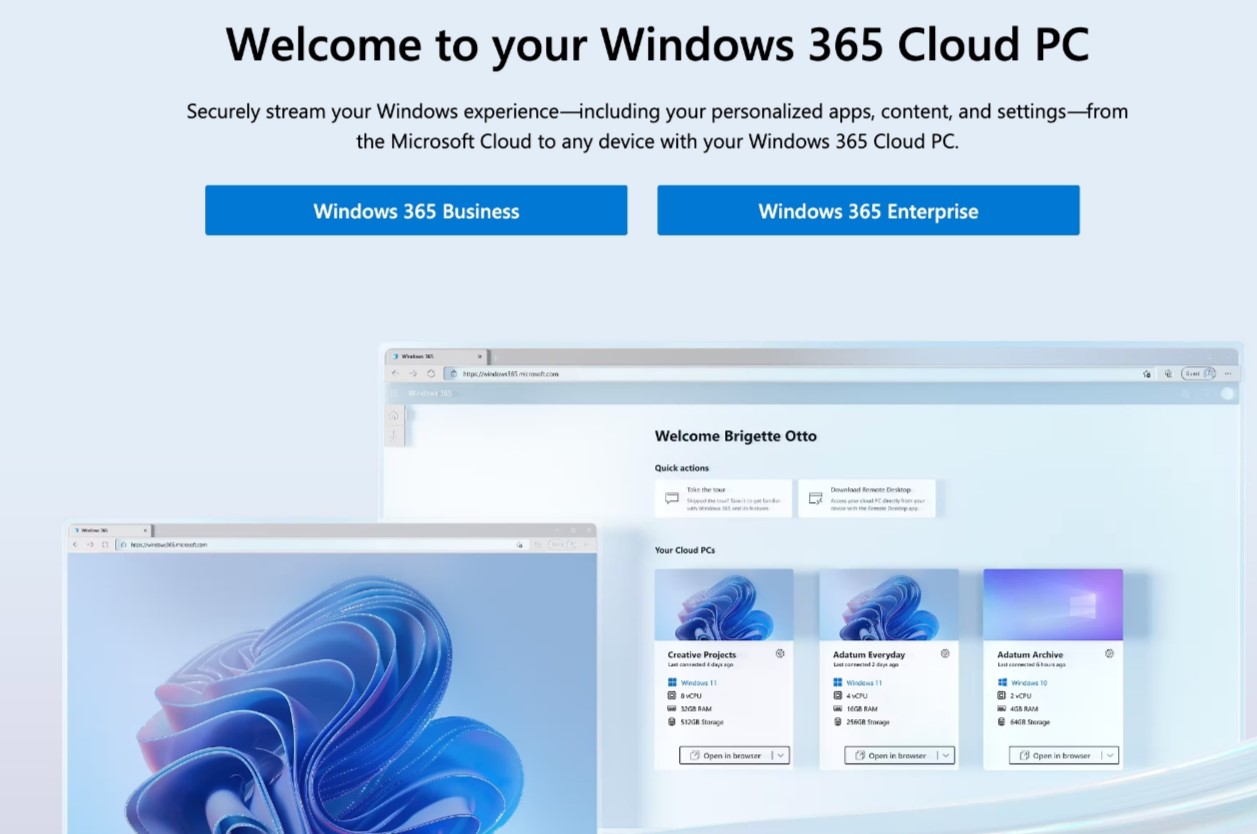This screenshot has width=1257, height=834.
Task: Click the Take the tour chat icon
Action: 672,498
